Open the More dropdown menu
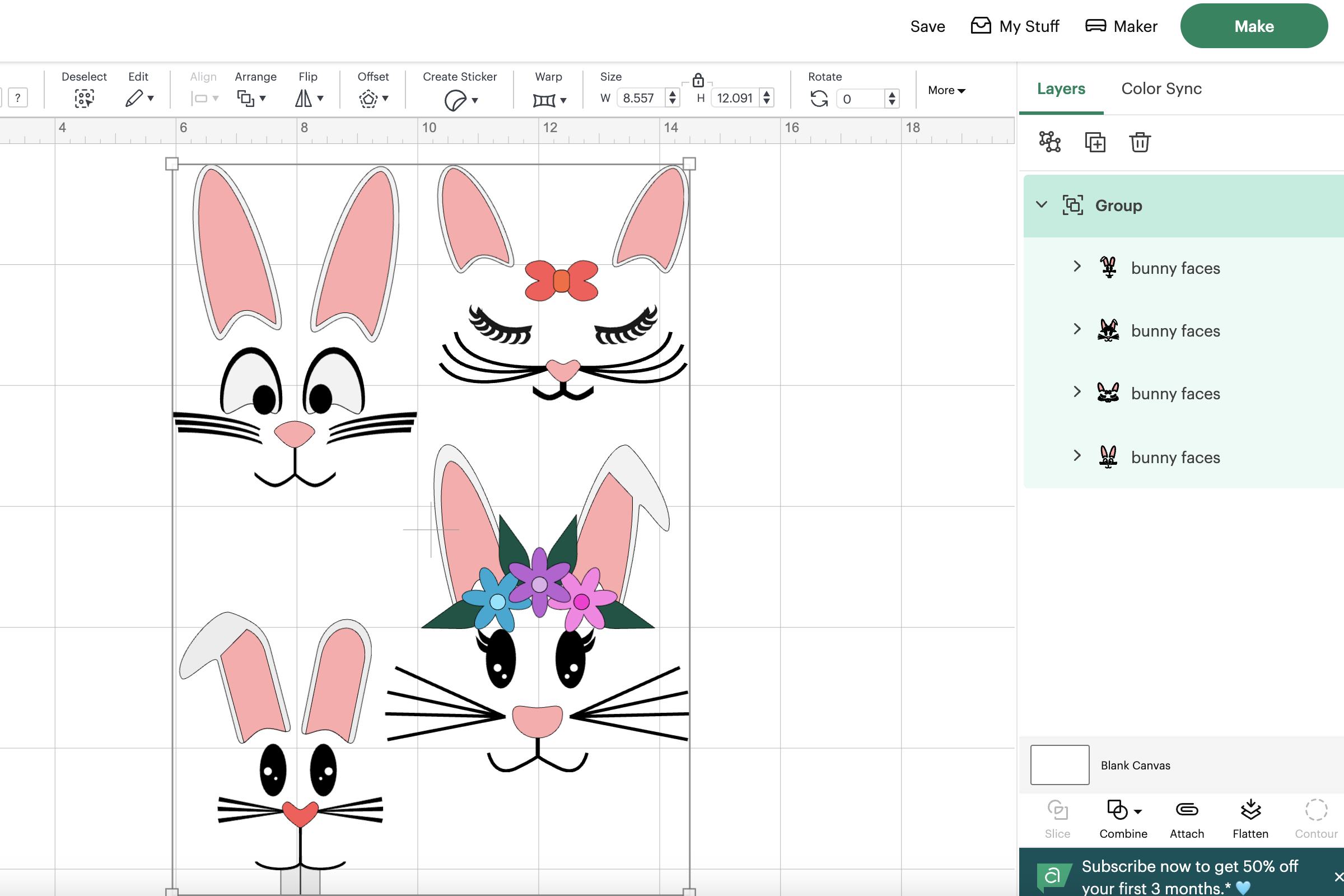Screen dimensions: 1344x896 click(946, 90)
